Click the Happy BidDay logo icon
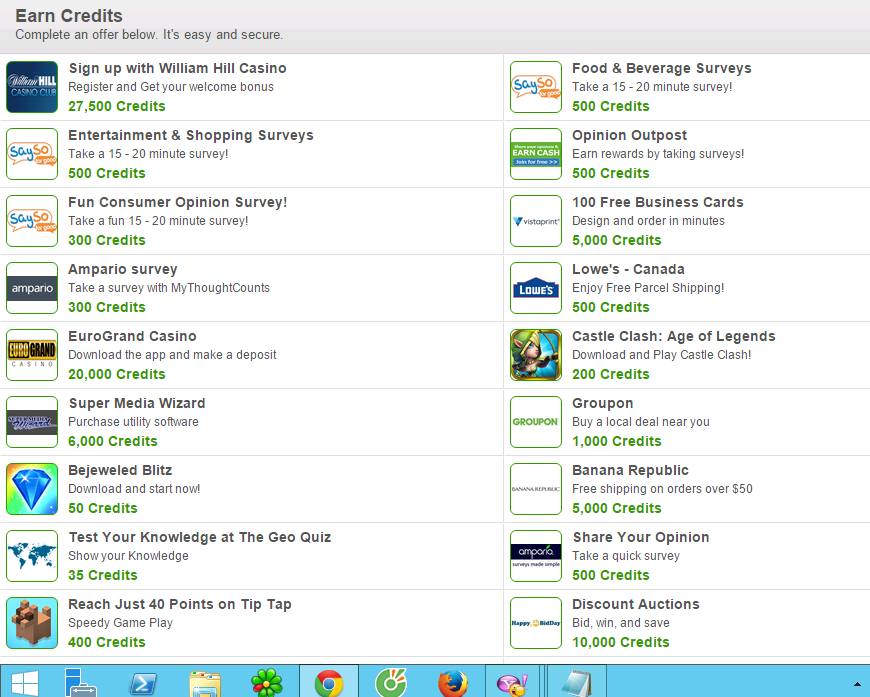This screenshot has height=697, width=870. click(x=536, y=623)
